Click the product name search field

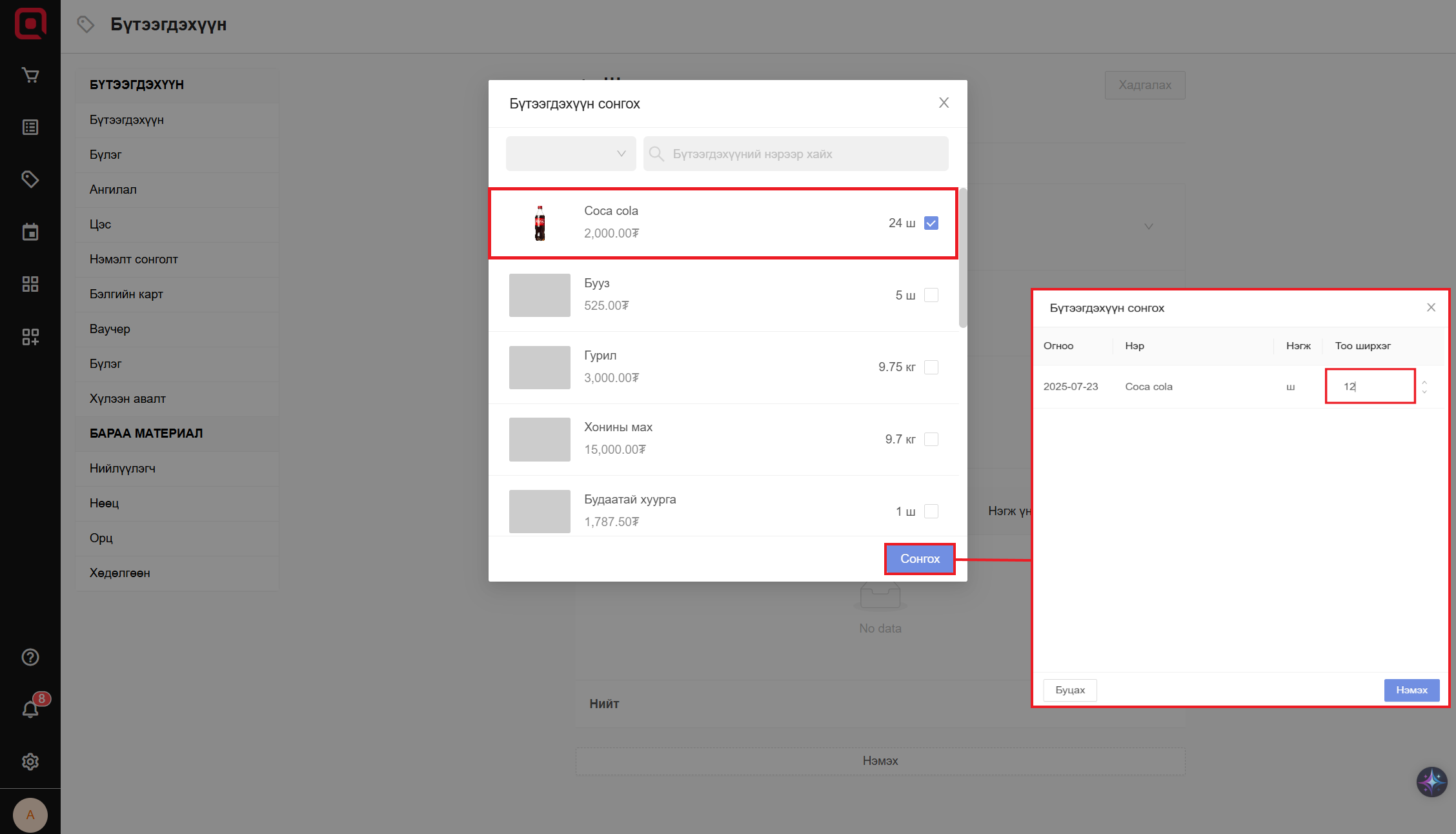795,154
